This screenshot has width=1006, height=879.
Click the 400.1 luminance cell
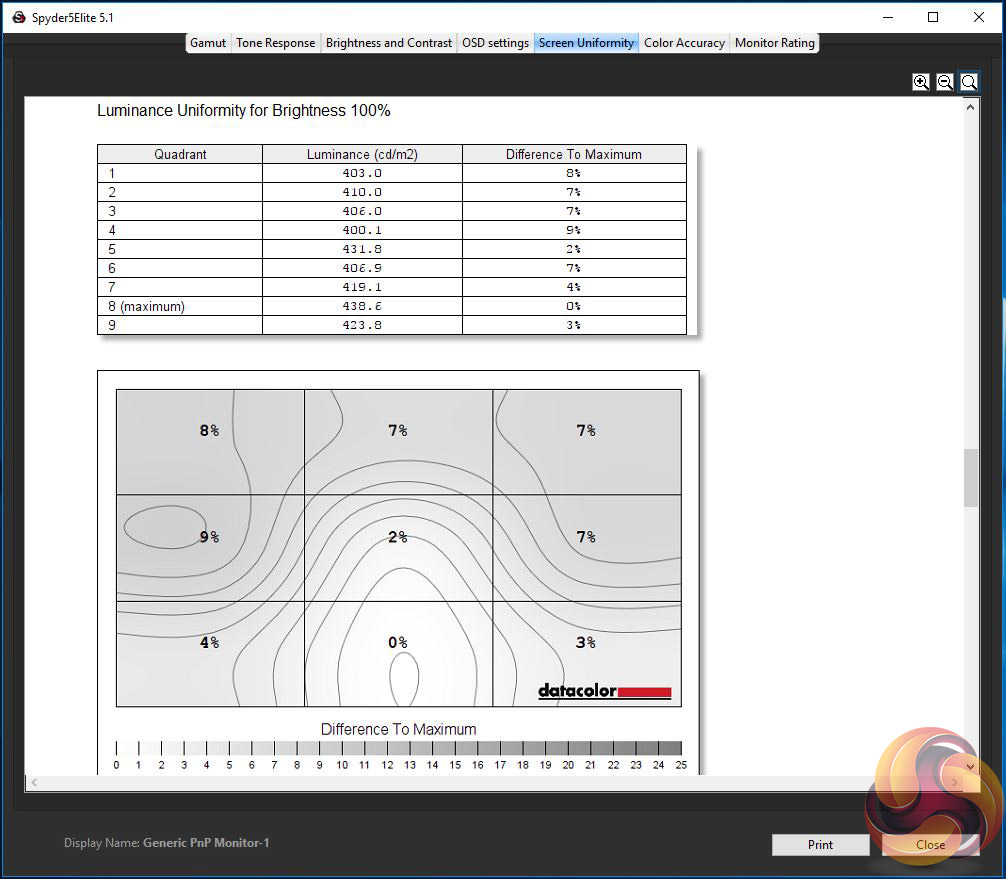(362, 230)
